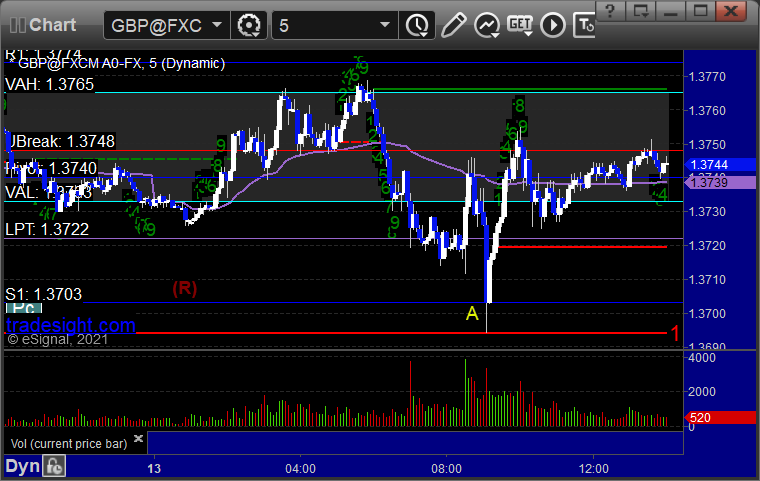This screenshot has width=760, height=481.
Task: Click the Pc label box
Action: [24, 308]
